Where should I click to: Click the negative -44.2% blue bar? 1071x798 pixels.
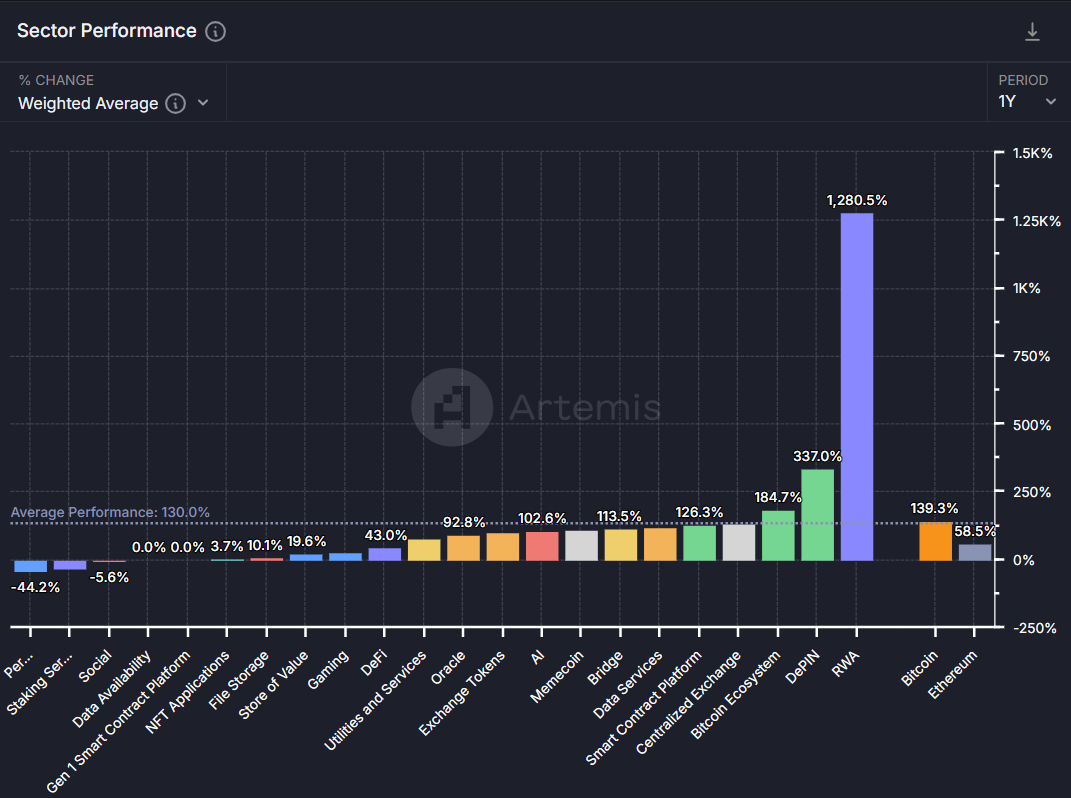point(30,566)
